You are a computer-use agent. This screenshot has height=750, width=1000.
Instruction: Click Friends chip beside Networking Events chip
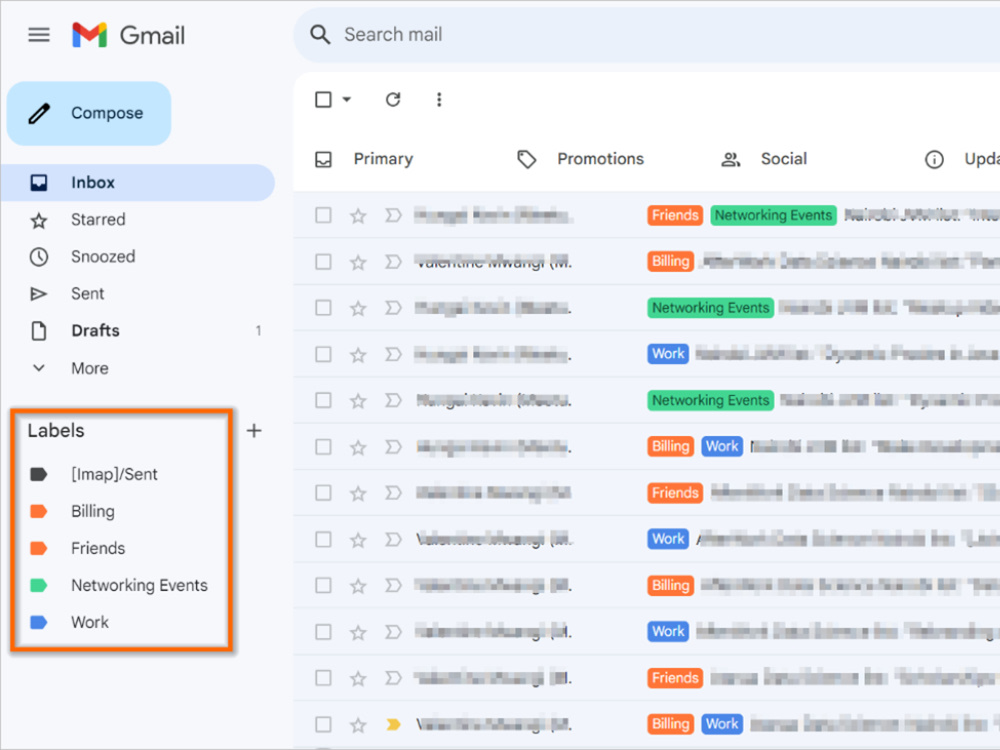click(675, 216)
